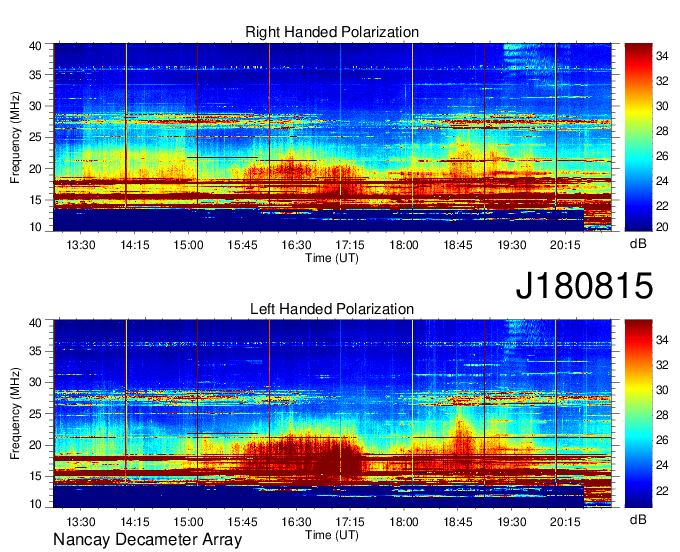
Task: Click the 26 dB value on Left Handed colorbar
Action: (662, 440)
